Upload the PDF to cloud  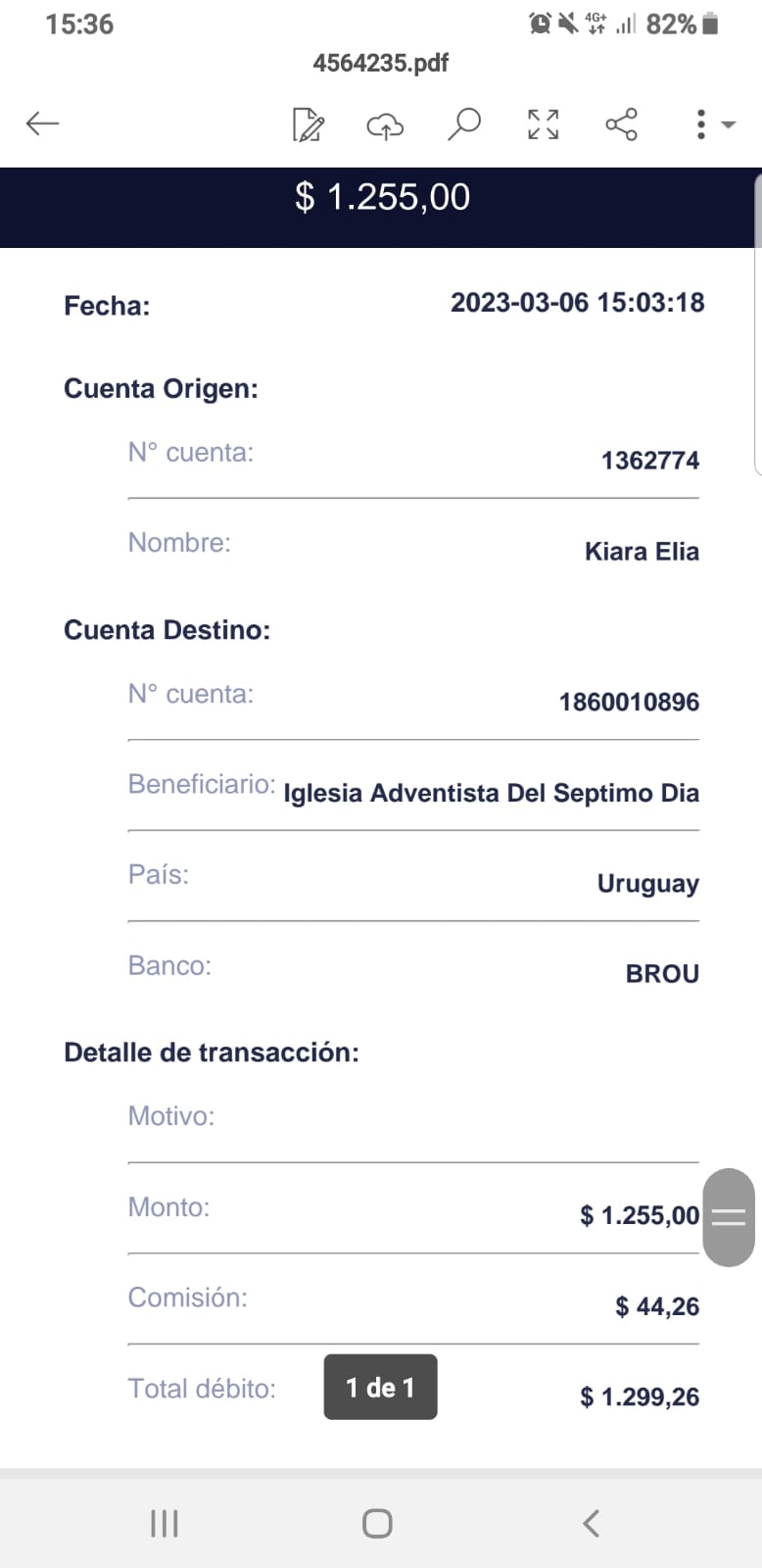click(385, 125)
